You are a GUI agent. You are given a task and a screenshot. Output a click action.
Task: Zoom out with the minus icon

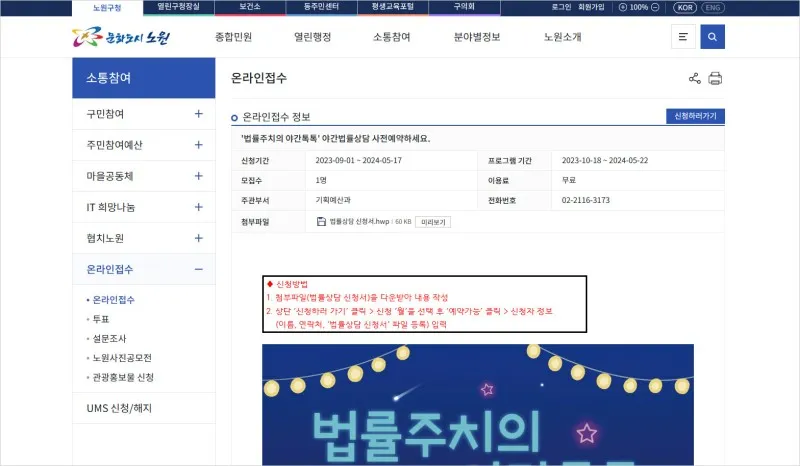tap(655, 7)
